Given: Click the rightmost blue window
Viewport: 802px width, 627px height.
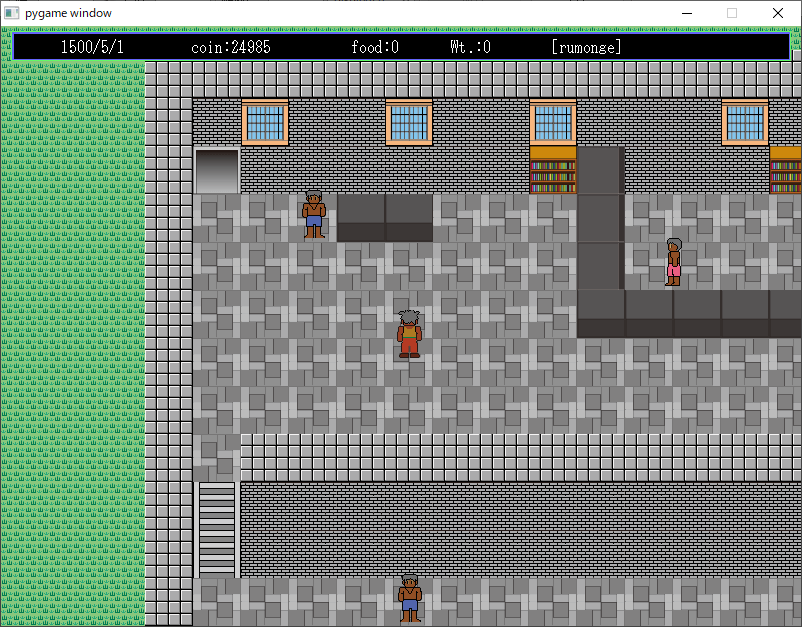Looking at the screenshot, I should click(745, 123).
